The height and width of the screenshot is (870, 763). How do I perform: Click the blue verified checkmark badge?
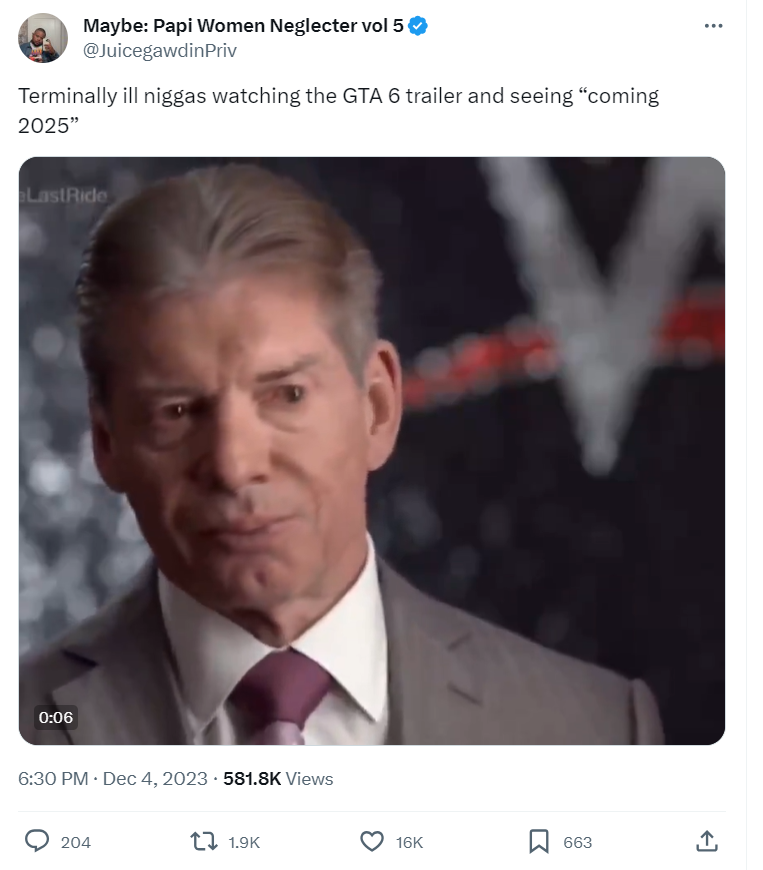(418, 26)
